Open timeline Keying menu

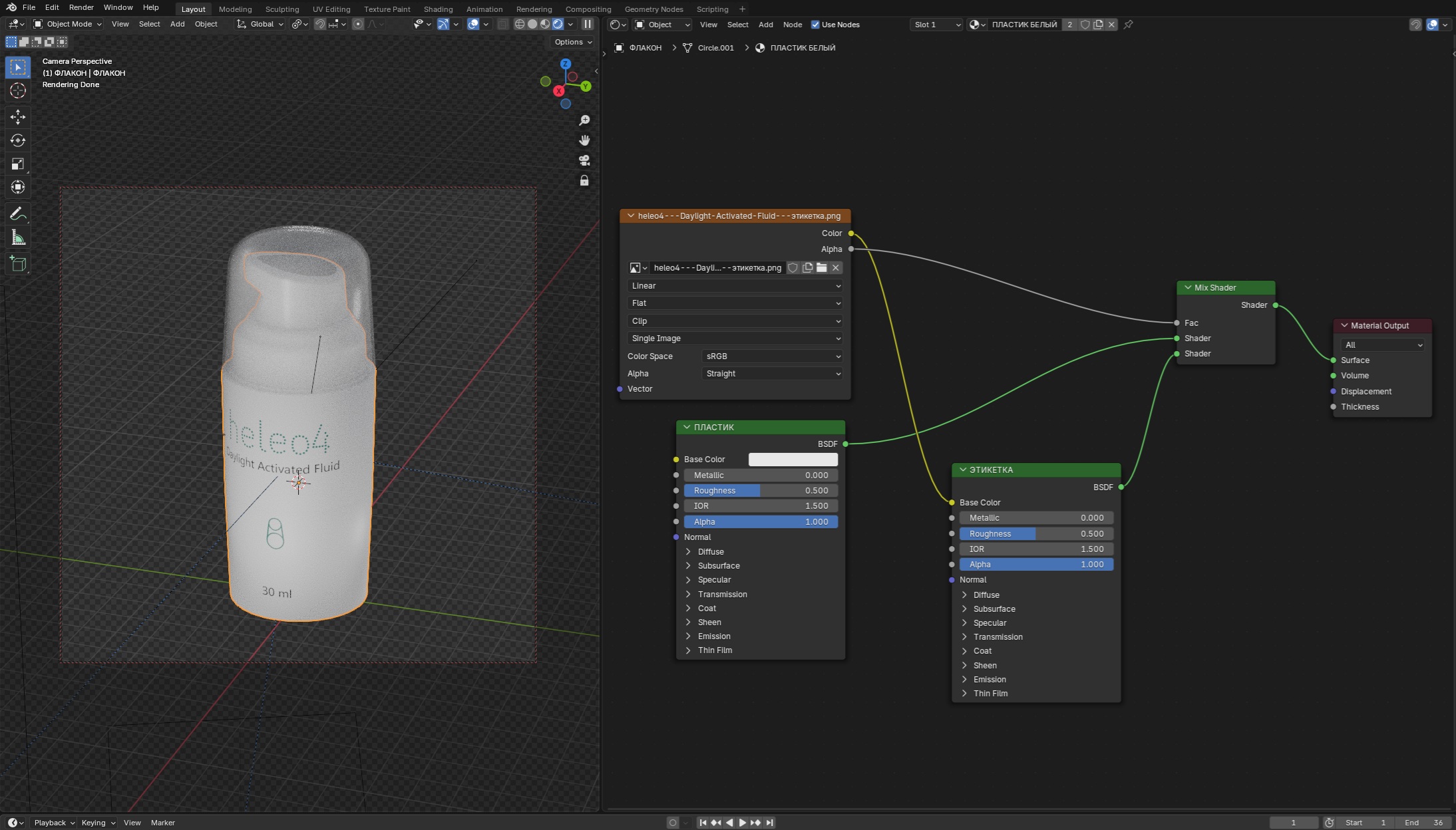point(98,823)
